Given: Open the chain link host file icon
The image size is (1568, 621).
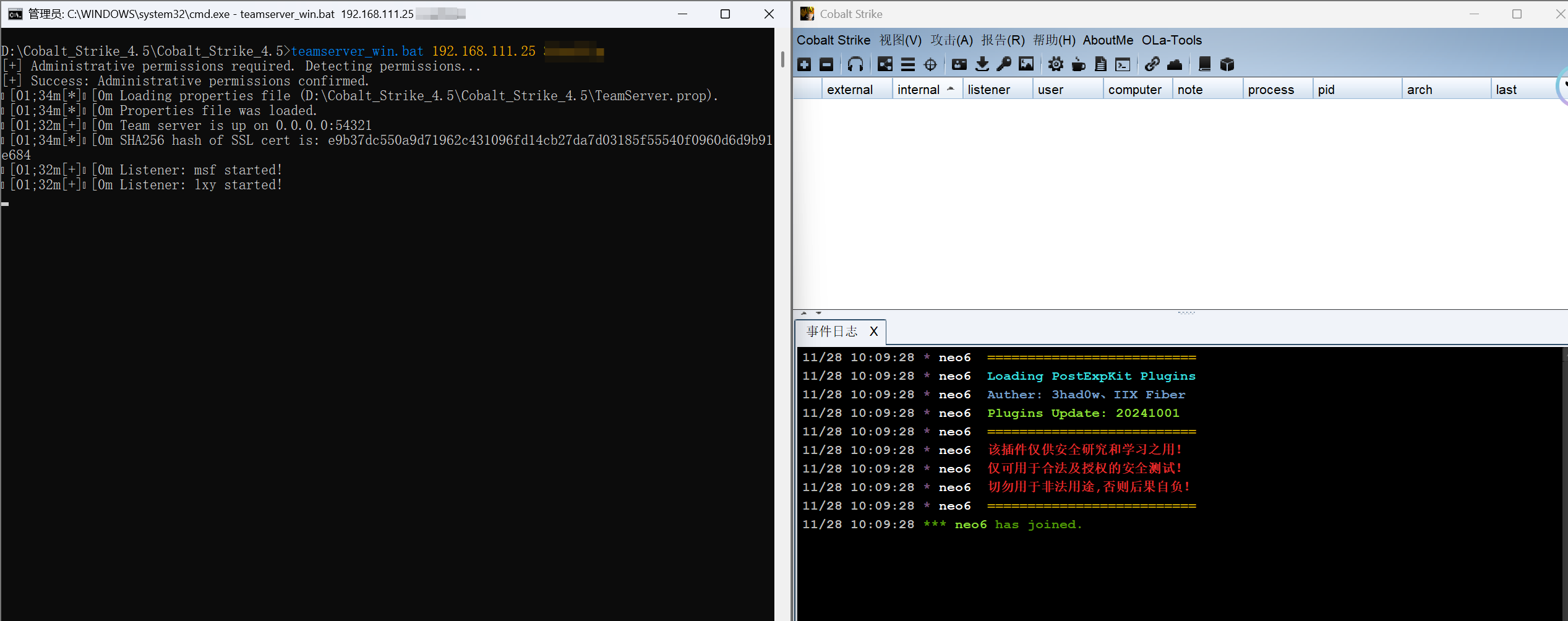Looking at the screenshot, I should click(x=1152, y=64).
